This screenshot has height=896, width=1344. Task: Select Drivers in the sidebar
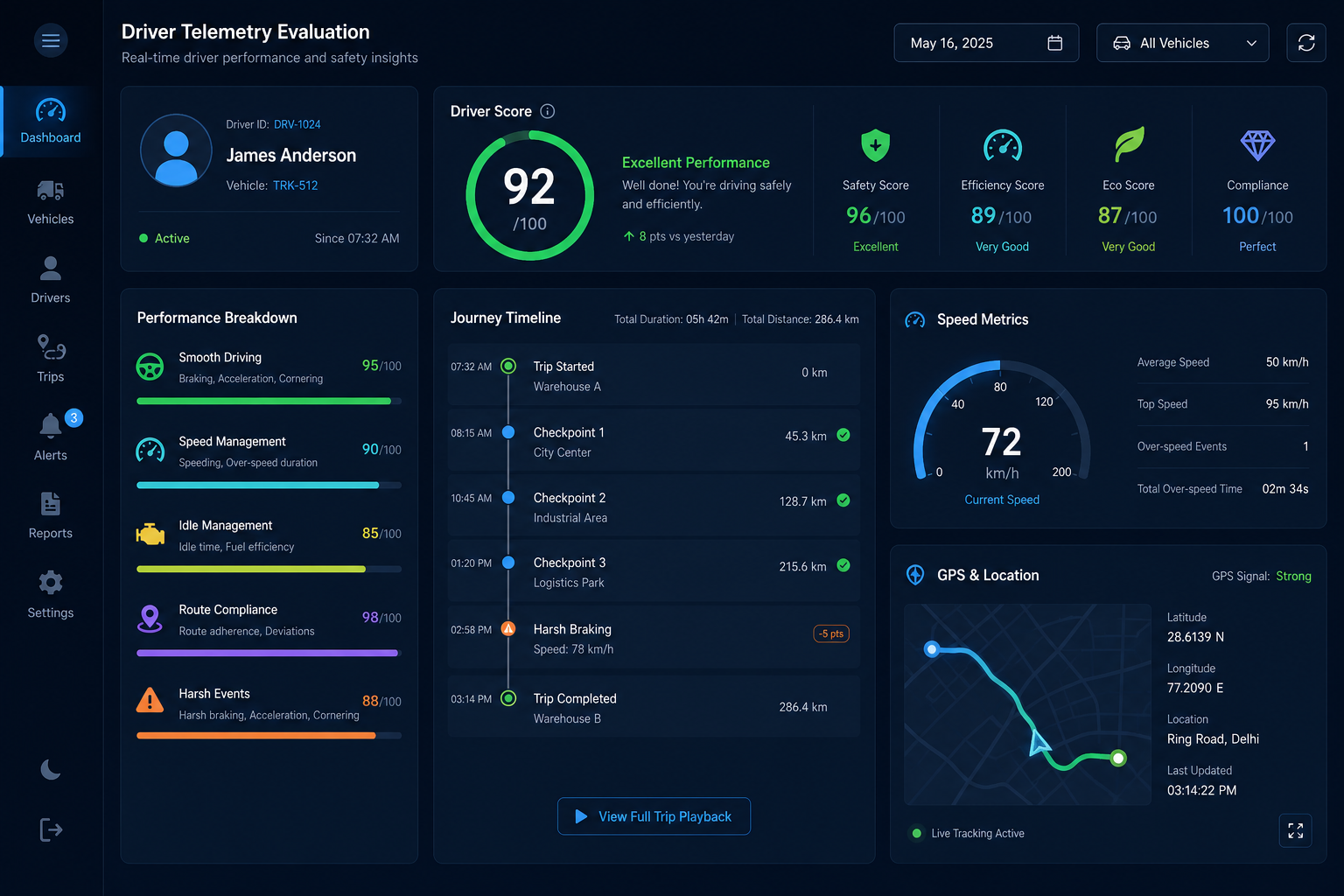[51, 281]
